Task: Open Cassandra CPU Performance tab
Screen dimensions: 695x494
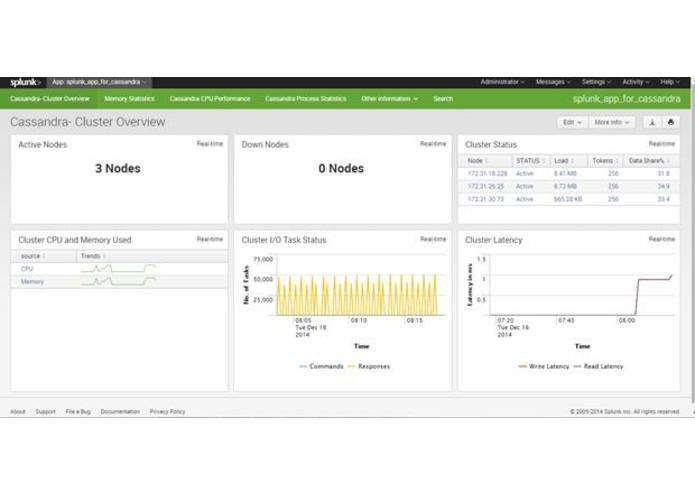Action: click(x=210, y=99)
